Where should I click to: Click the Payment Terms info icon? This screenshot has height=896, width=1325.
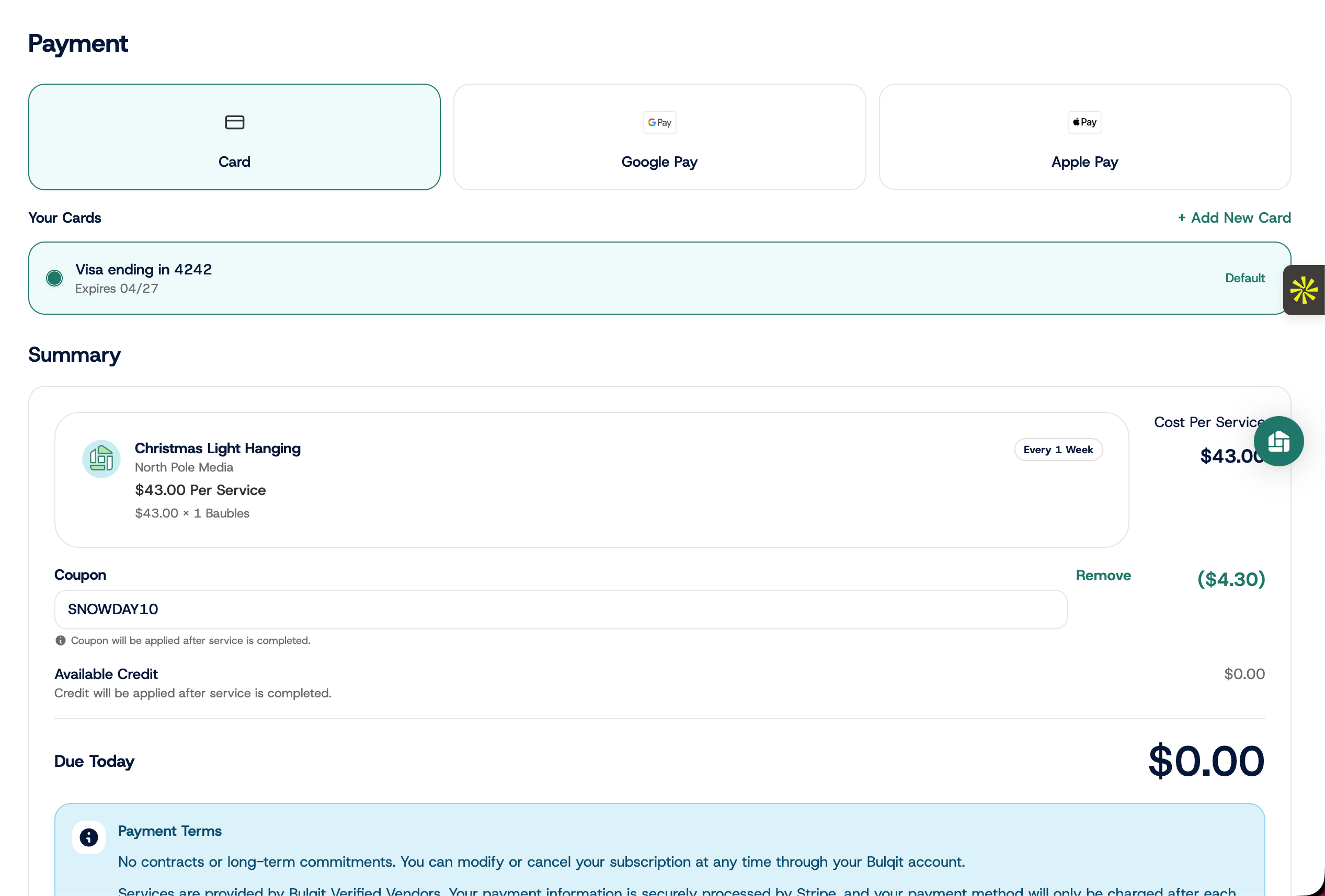(x=89, y=837)
